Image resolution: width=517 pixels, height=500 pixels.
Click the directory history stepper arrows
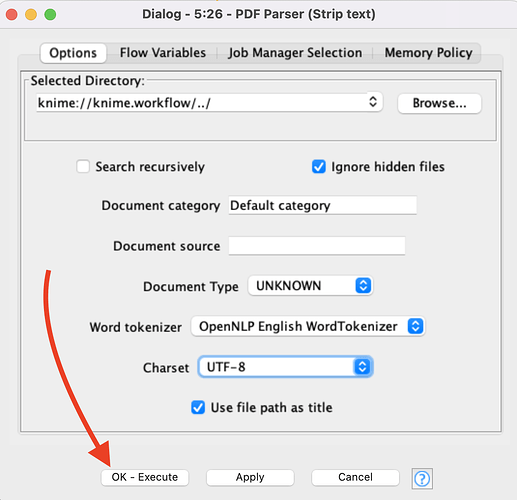tap(373, 102)
